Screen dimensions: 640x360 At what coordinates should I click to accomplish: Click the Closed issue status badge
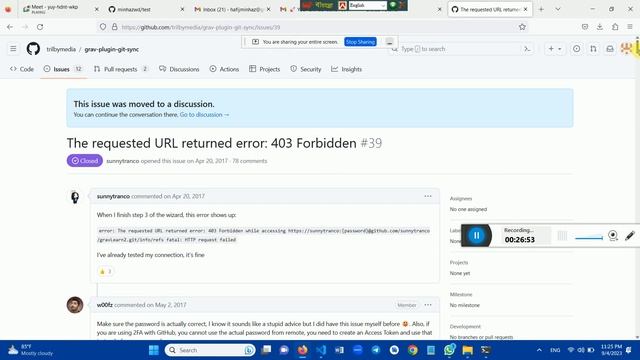pyautogui.click(x=85, y=161)
